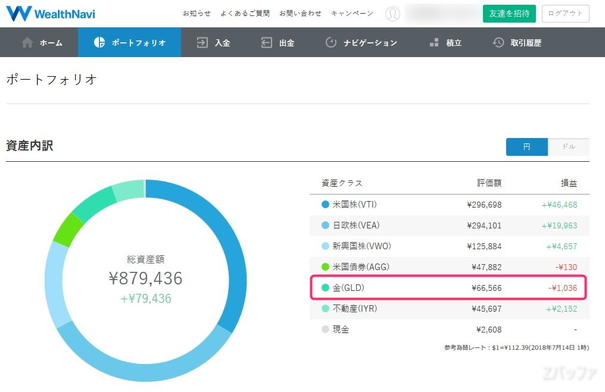Click the value ¥125,884
The height and width of the screenshot is (392, 605).
(x=484, y=247)
